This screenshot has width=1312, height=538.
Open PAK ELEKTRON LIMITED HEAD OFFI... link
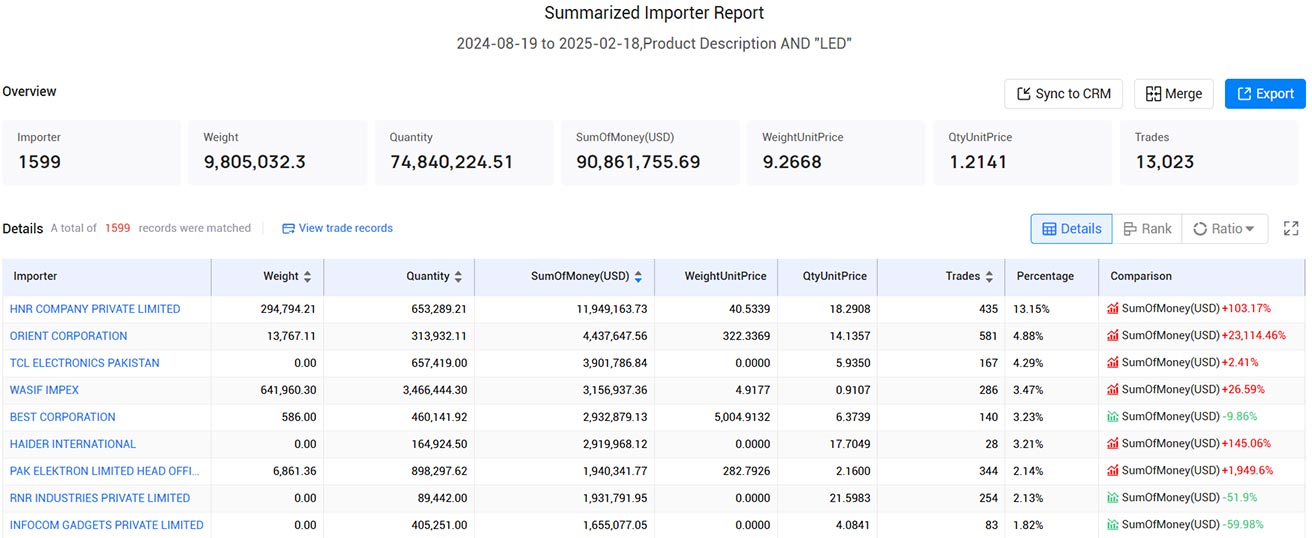[105, 471]
